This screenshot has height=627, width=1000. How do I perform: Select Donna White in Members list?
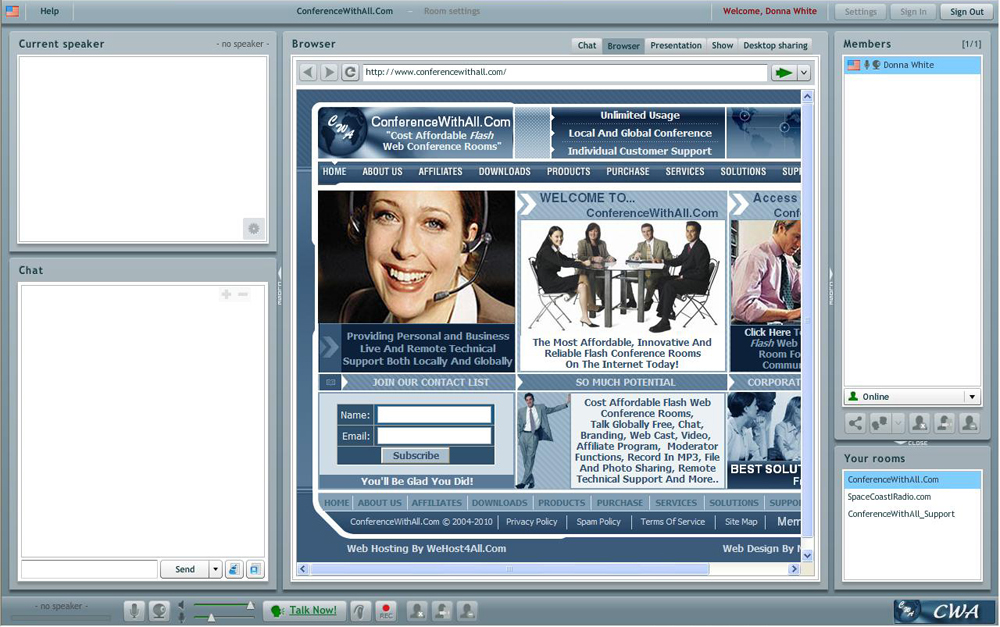(x=912, y=65)
